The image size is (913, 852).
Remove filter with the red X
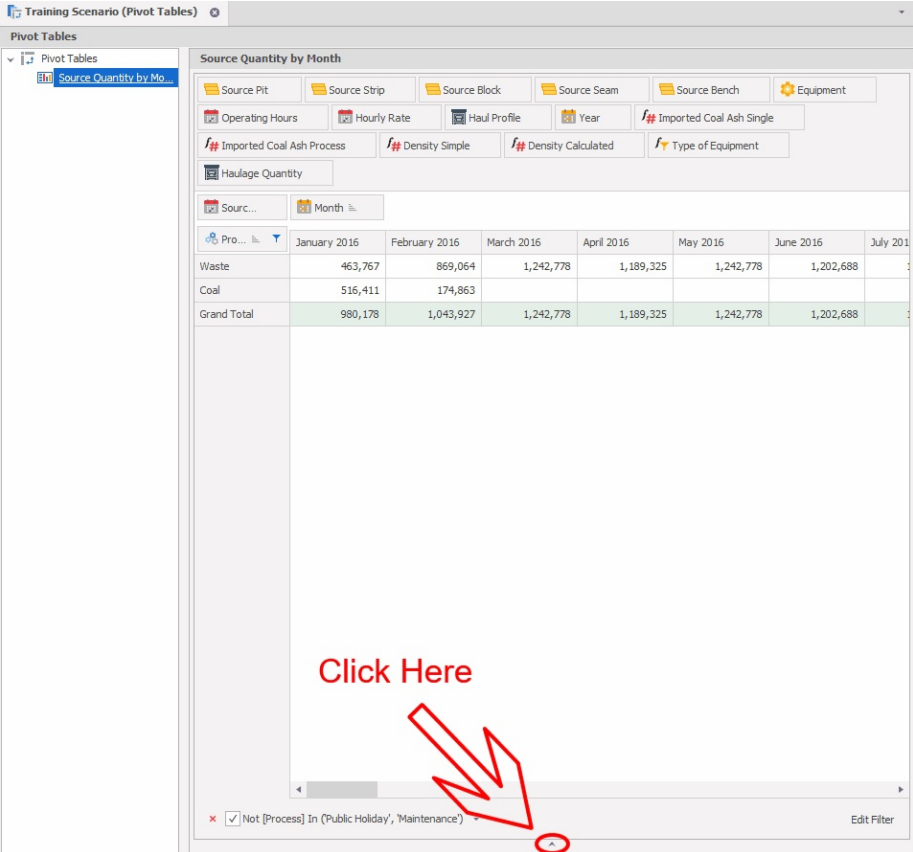(x=212, y=819)
